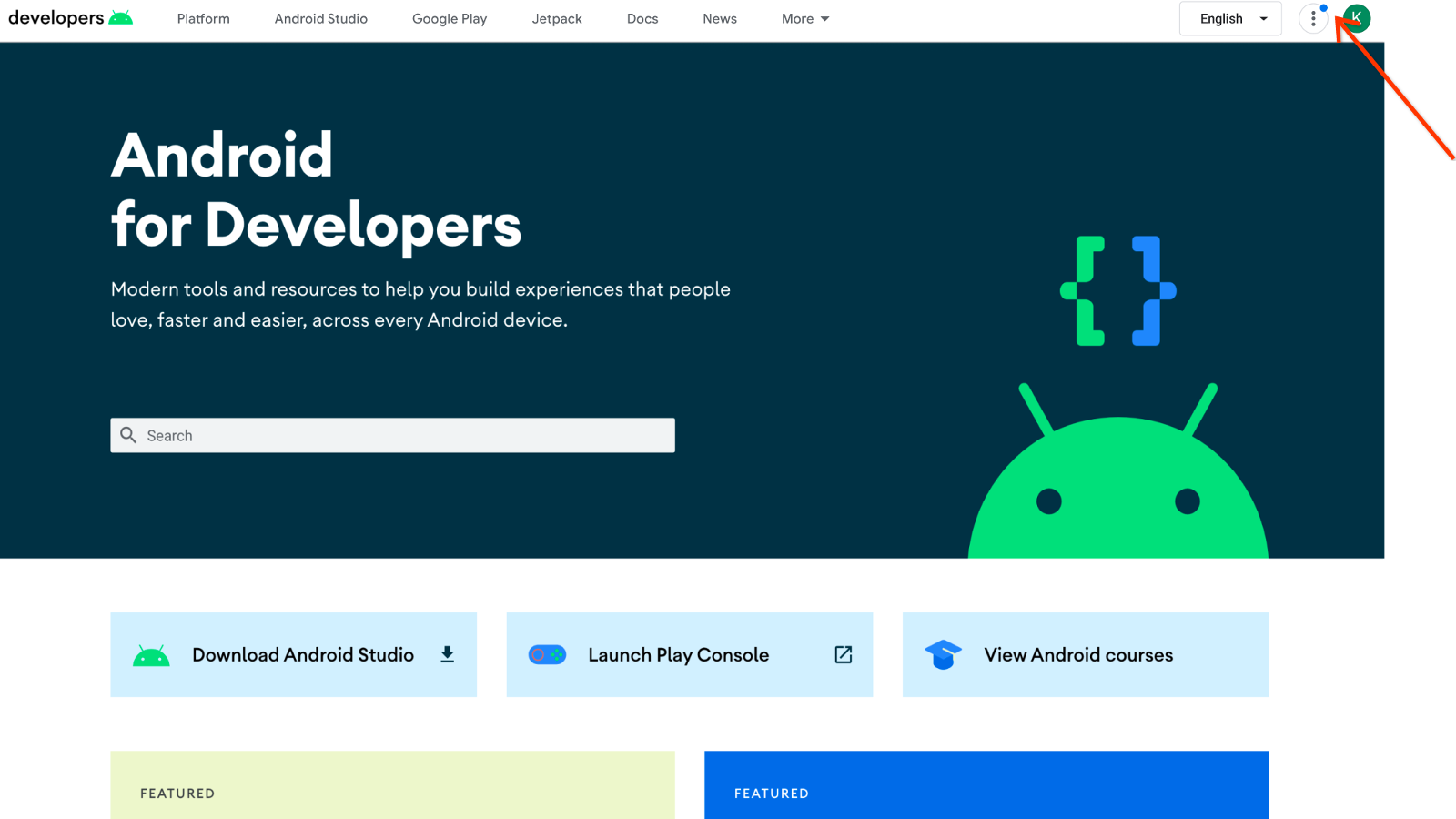Click the green Android head icon on download card

pyautogui.click(x=151, y=655)
